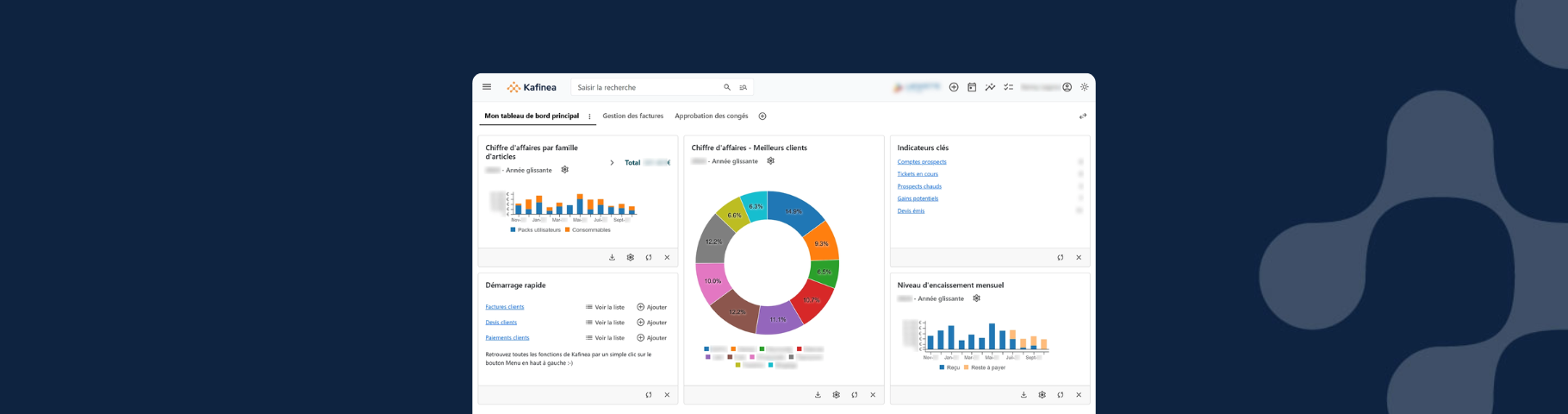Open the hamburger main menu
This screenshot has width=1568, height=414.
(487, 87)
